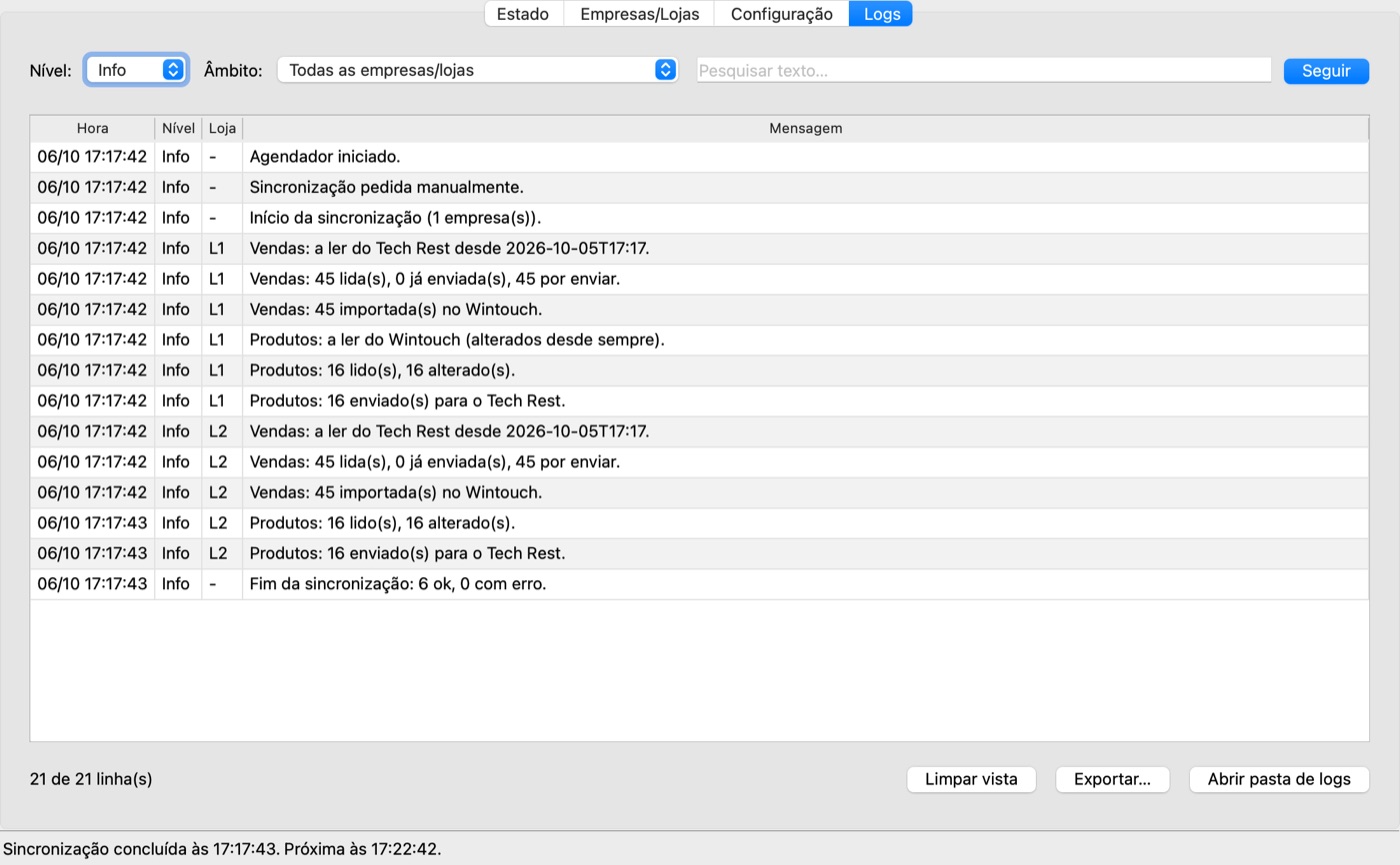Switch to the Estado tab
Viewport: 1400px width, 865px height.
click(x=523, y=14)
